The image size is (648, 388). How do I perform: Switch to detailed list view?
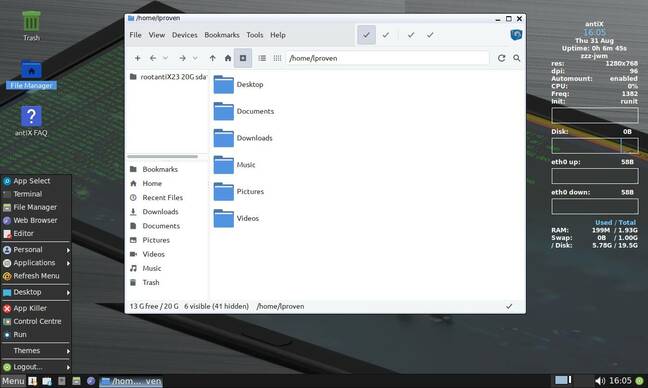pyautogui.click(x=262, y=58)
